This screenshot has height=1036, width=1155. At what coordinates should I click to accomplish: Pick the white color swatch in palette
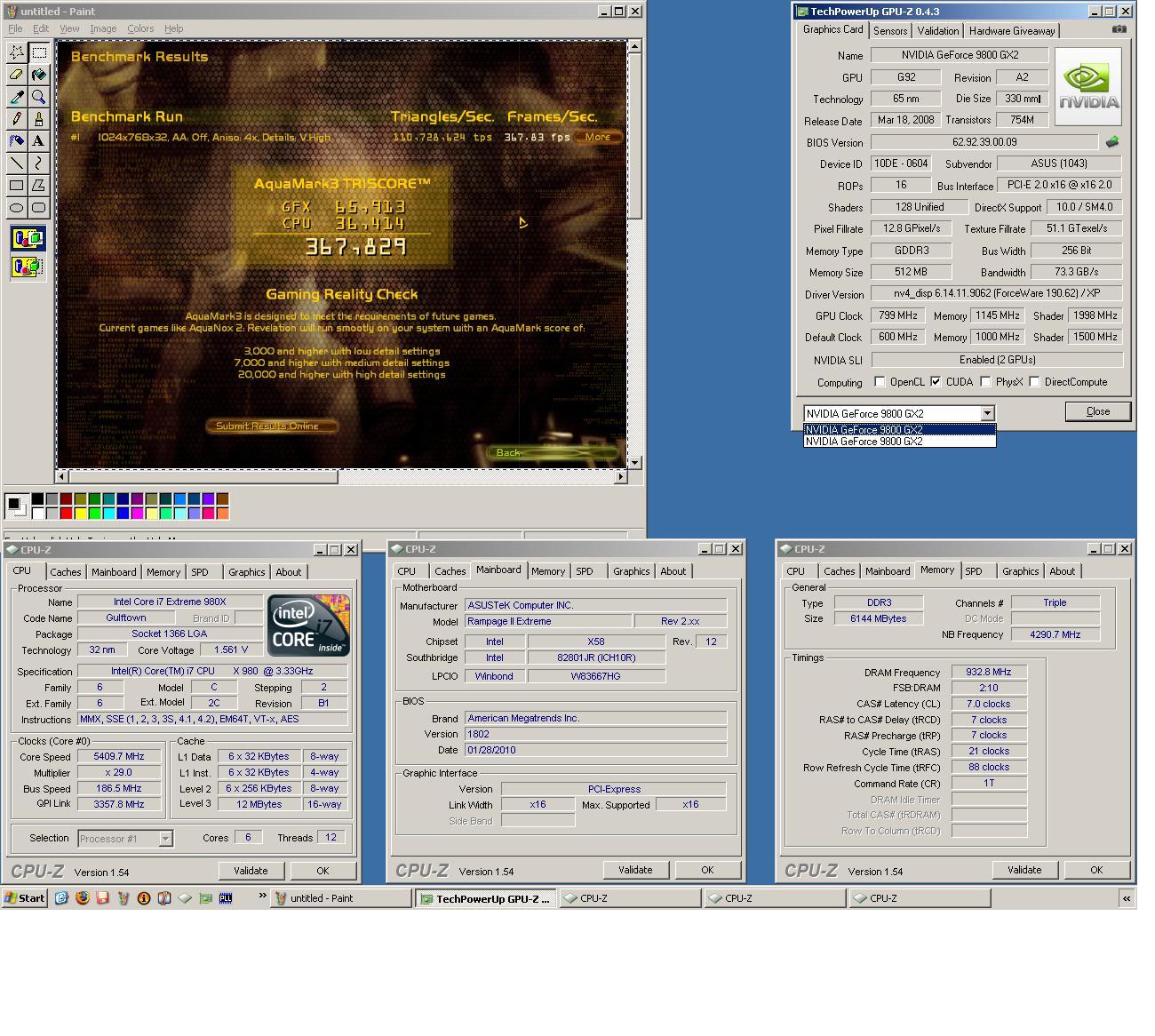(37, 513)
